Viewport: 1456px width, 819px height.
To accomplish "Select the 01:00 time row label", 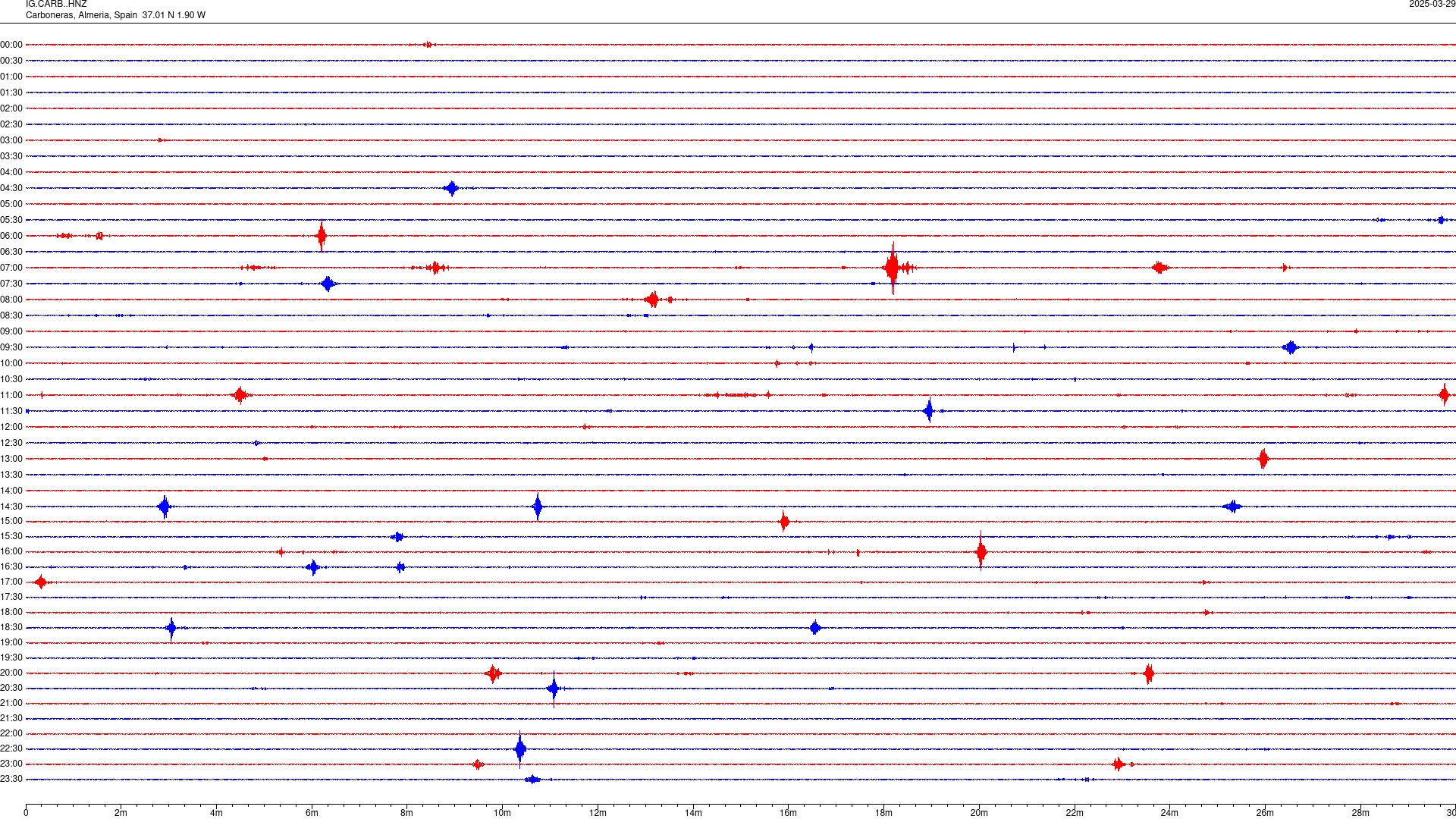I will point(11,77).
